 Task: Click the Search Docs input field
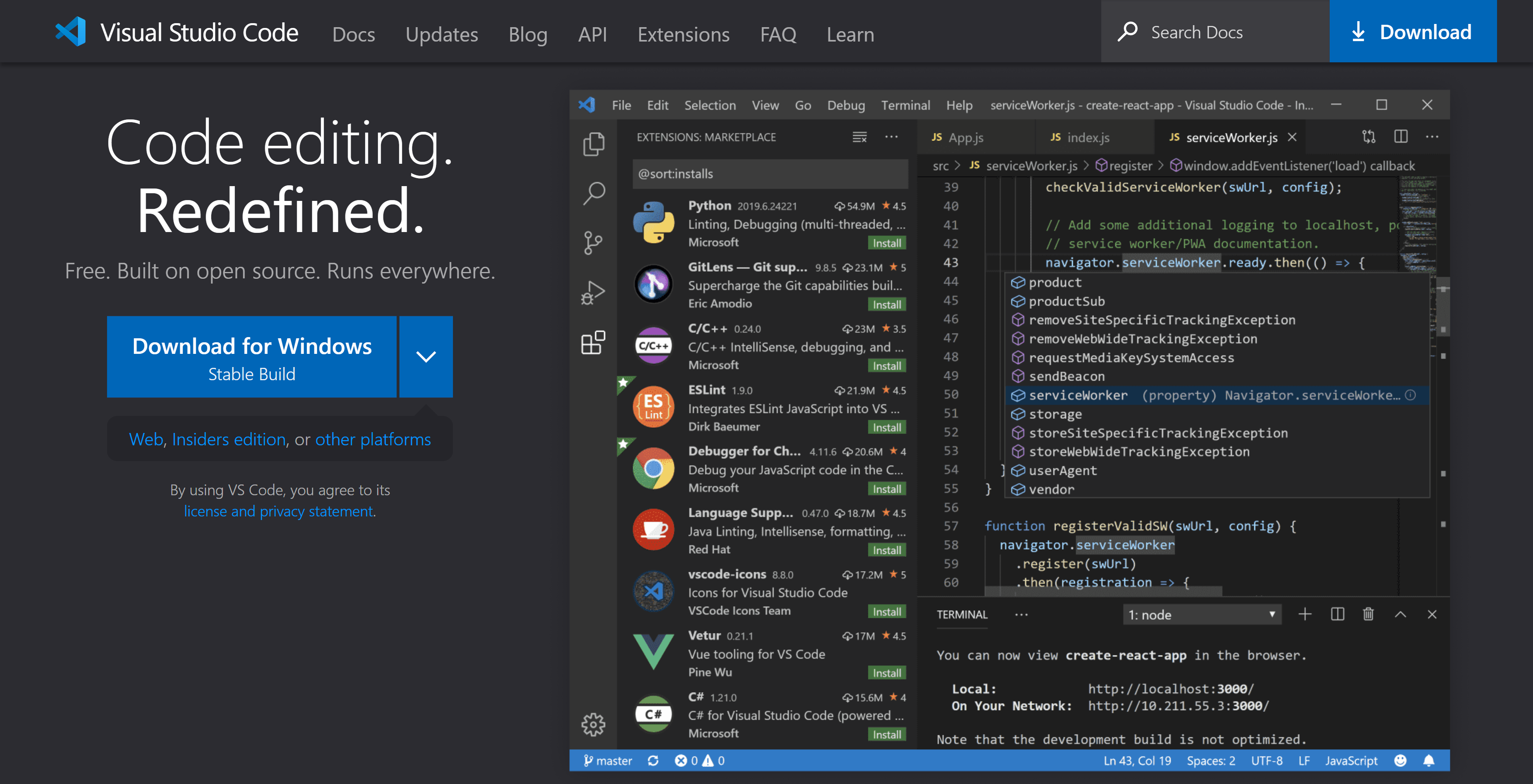pos(1214,32)
